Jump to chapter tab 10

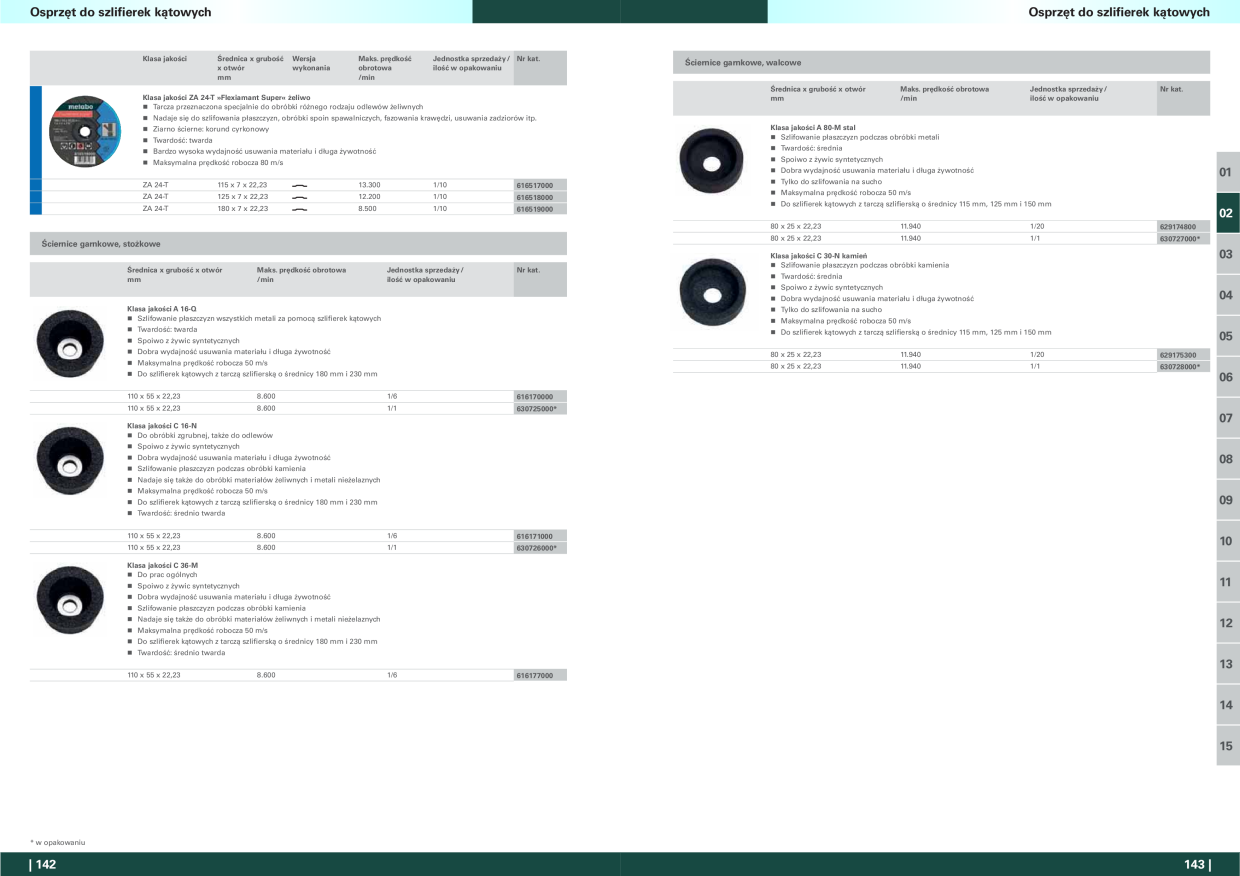[1227, 541]
